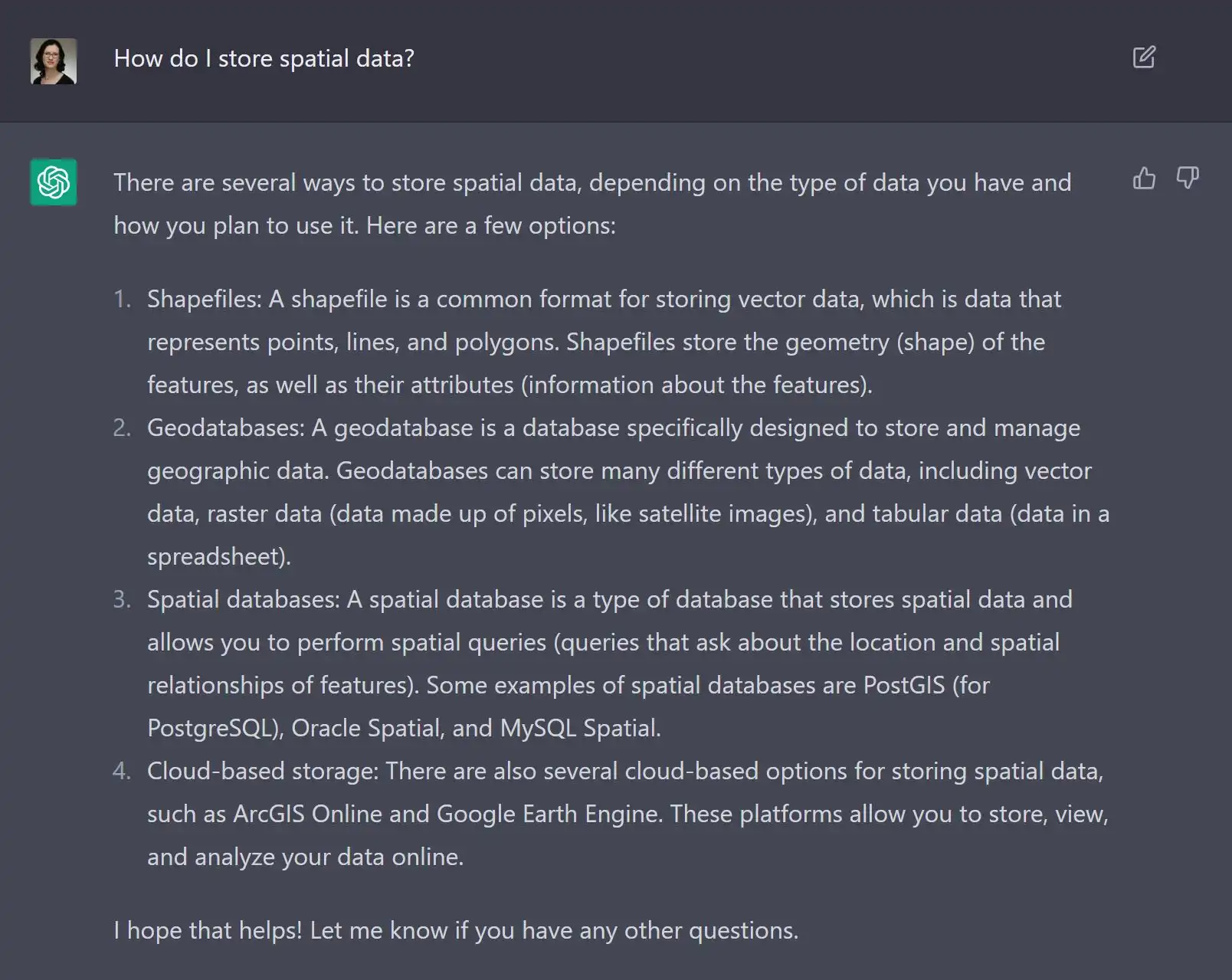
Task: Click the question 'How do I store spatial data?'
Action: (265, 57)
